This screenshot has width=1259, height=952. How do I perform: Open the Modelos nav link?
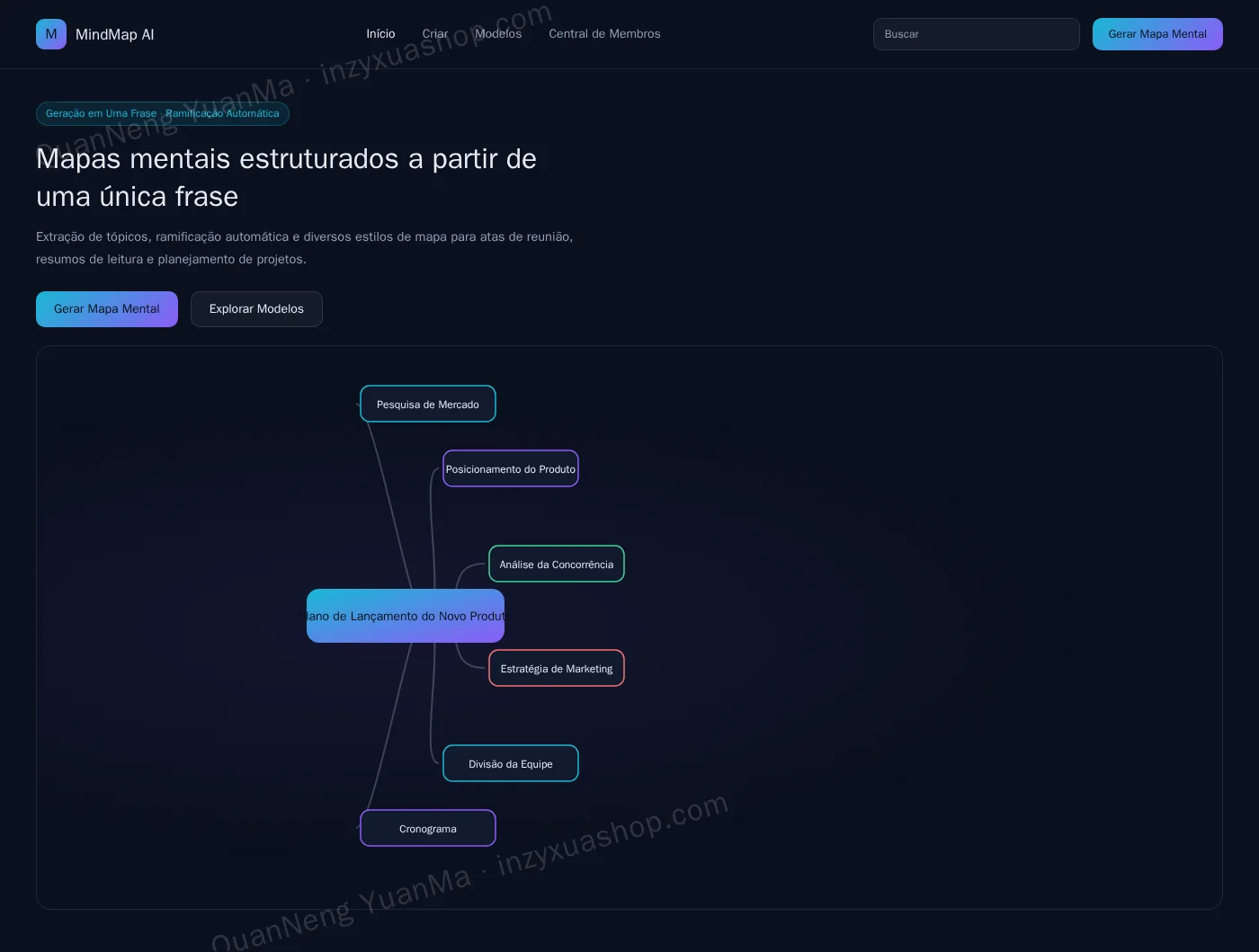click(x=498, y=34)
